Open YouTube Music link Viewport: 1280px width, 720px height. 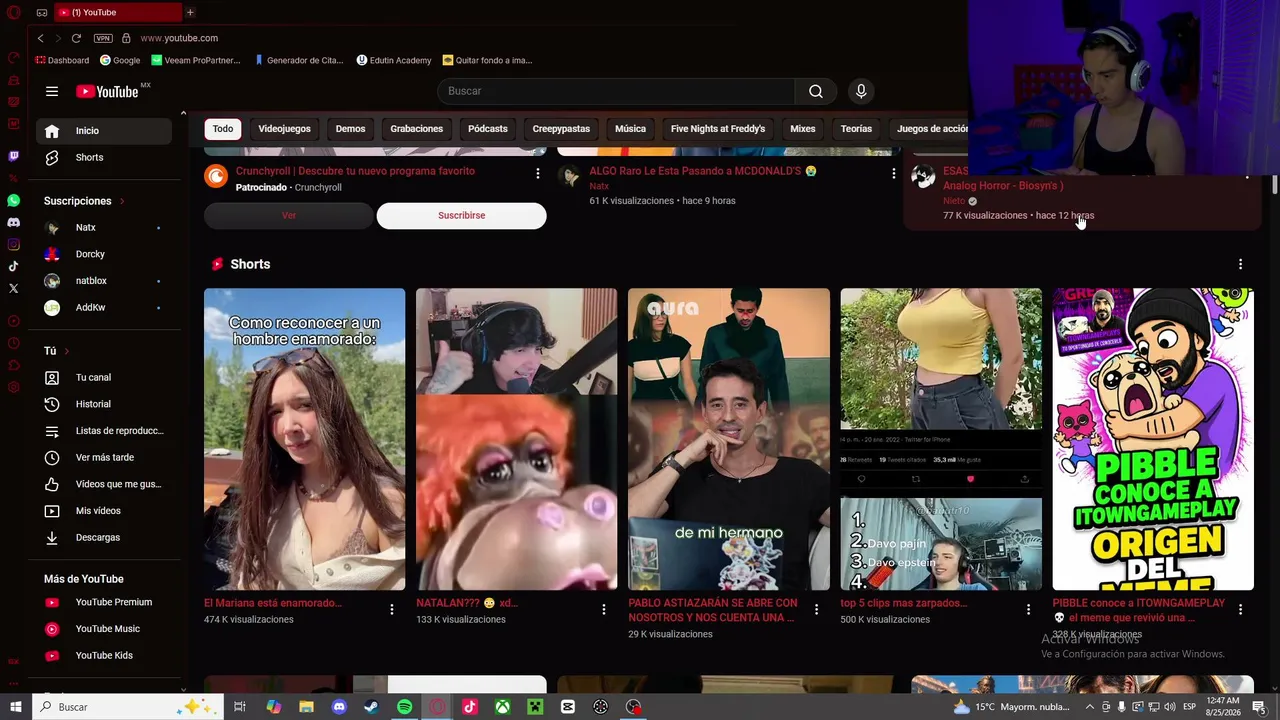coord(104,629)
